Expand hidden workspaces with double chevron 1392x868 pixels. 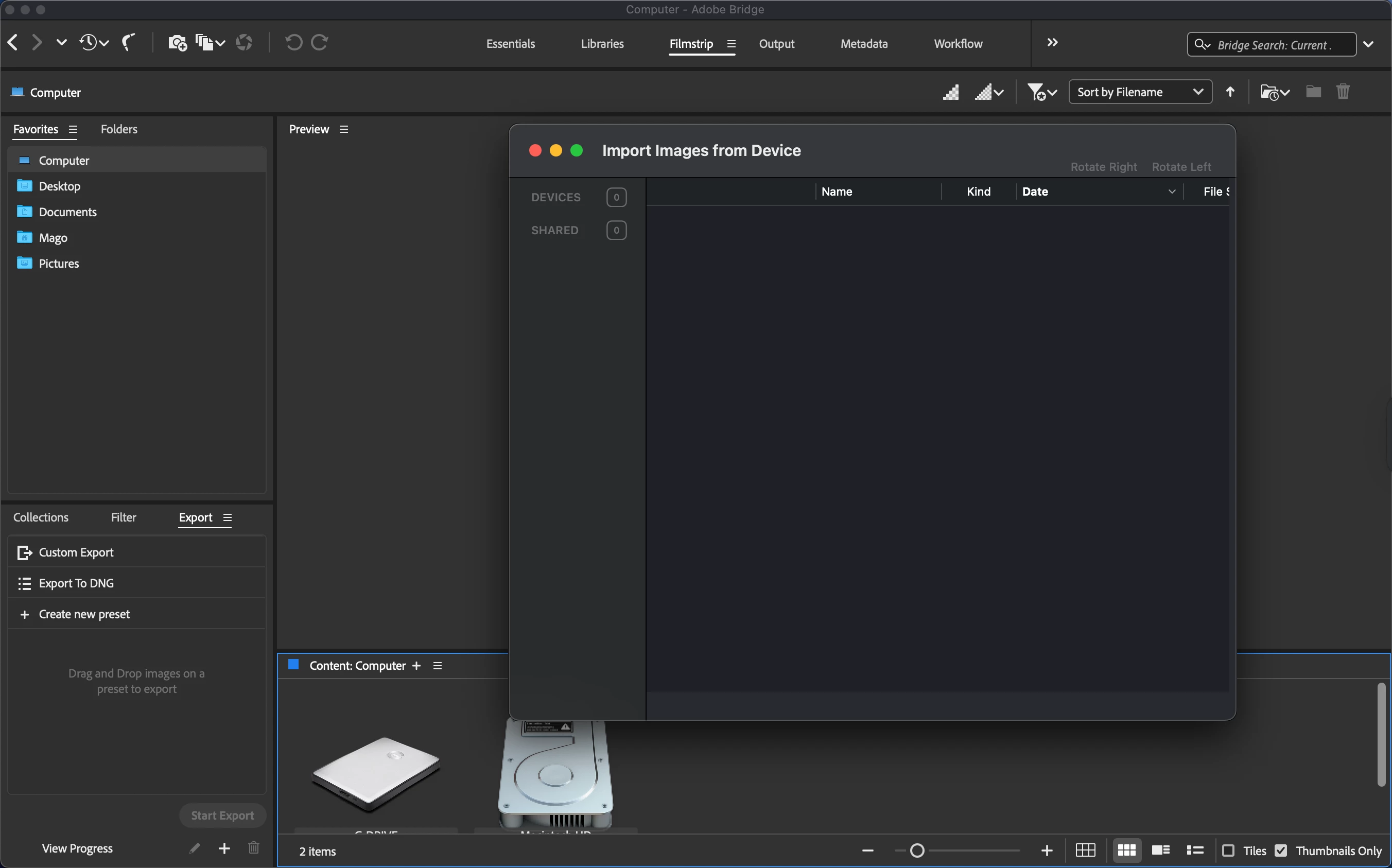pos(1052,43)
